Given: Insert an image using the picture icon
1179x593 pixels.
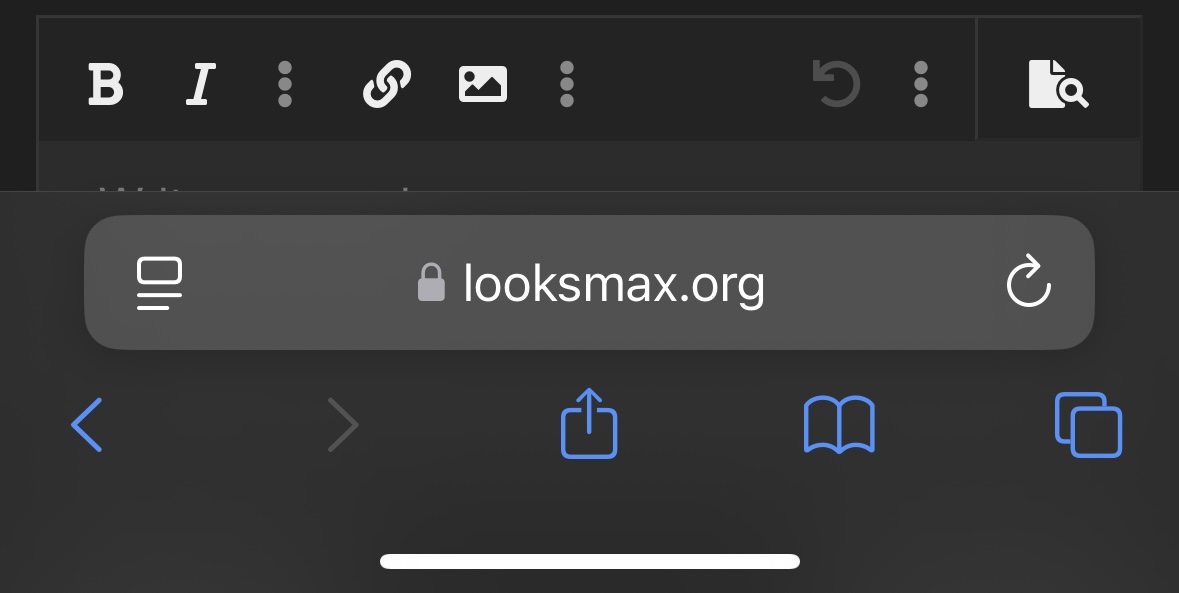Looking at the screenshot, I should tap(483, 83).
